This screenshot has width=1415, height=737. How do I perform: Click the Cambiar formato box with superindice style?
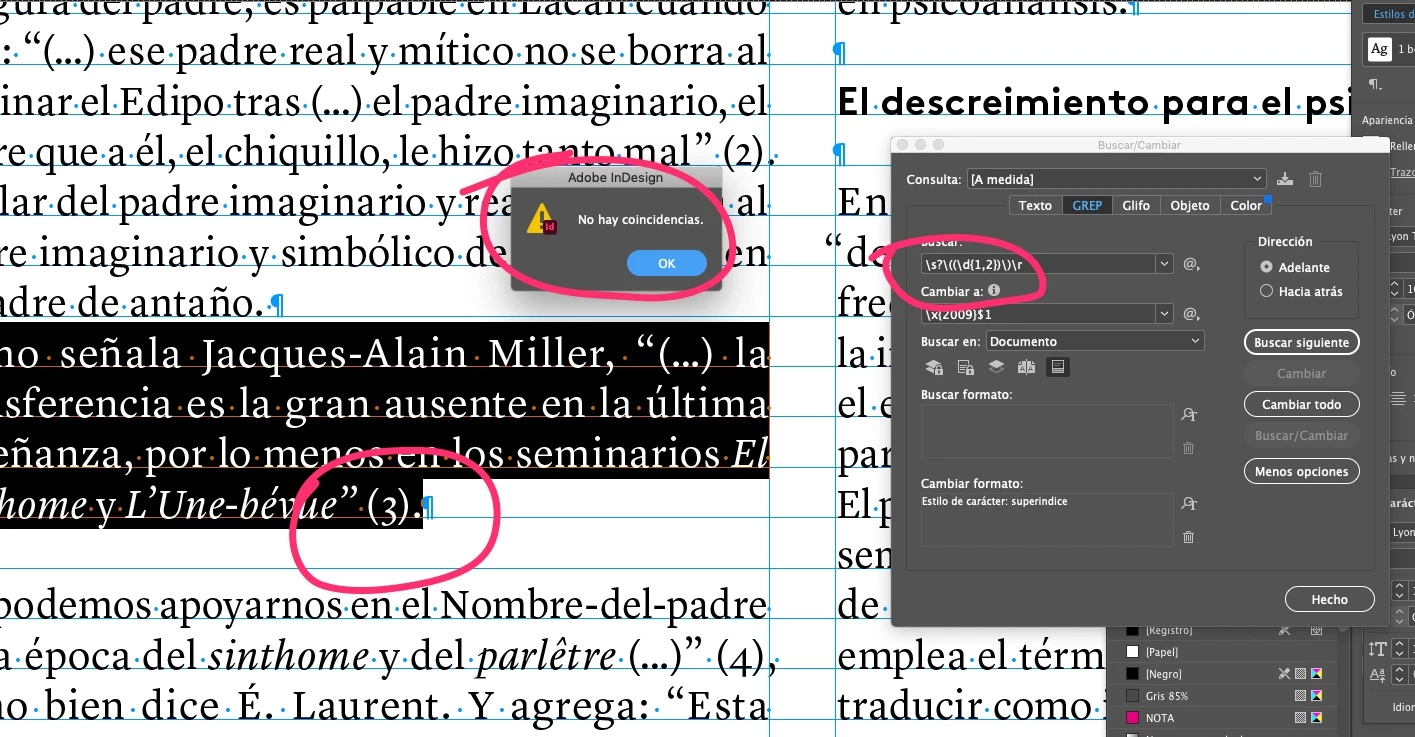pos(1047,519)
